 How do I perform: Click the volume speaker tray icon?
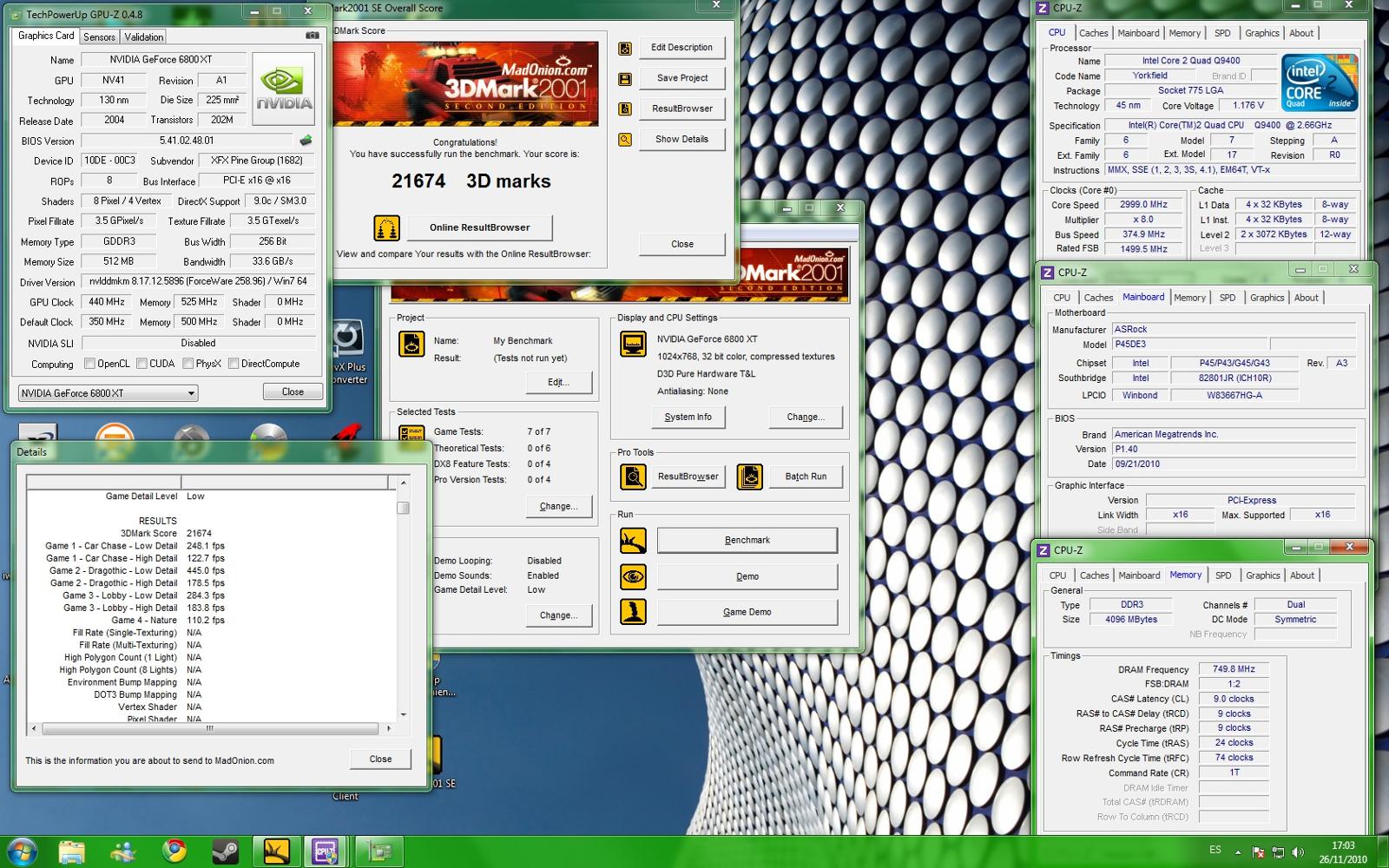coord(1298,852)
